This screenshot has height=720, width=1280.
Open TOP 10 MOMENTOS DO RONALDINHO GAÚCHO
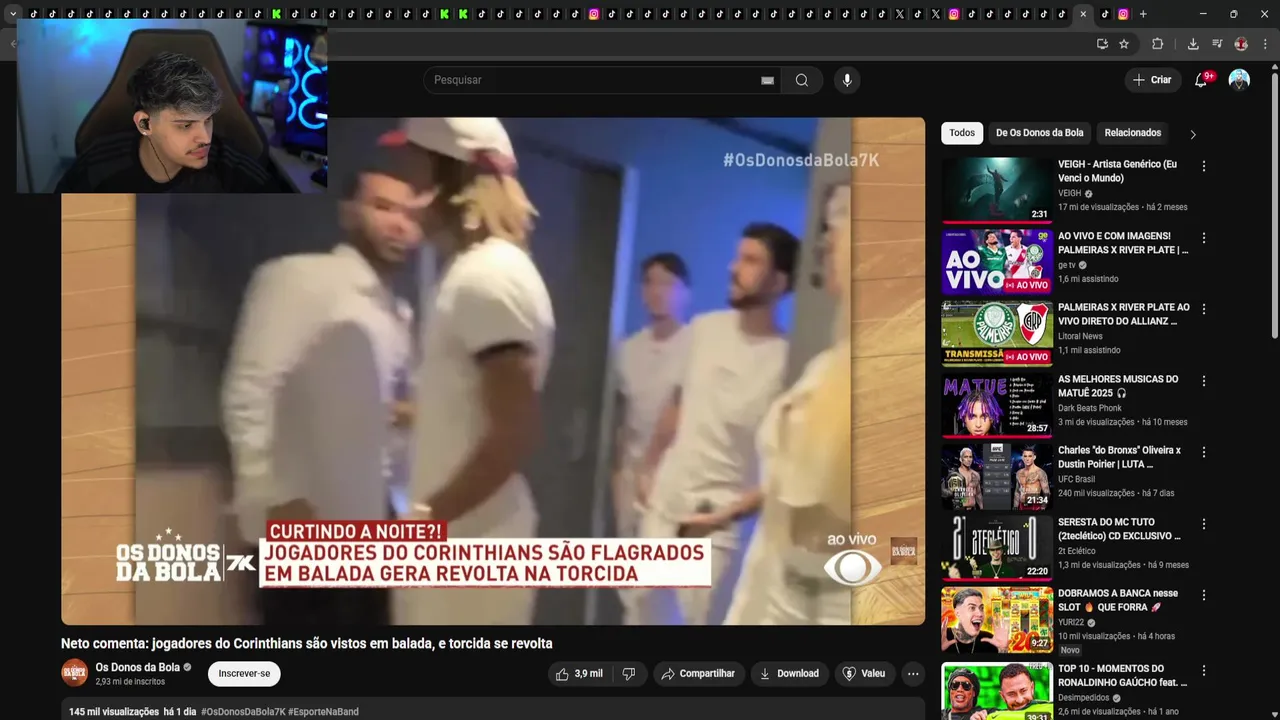pos(1123,675)
